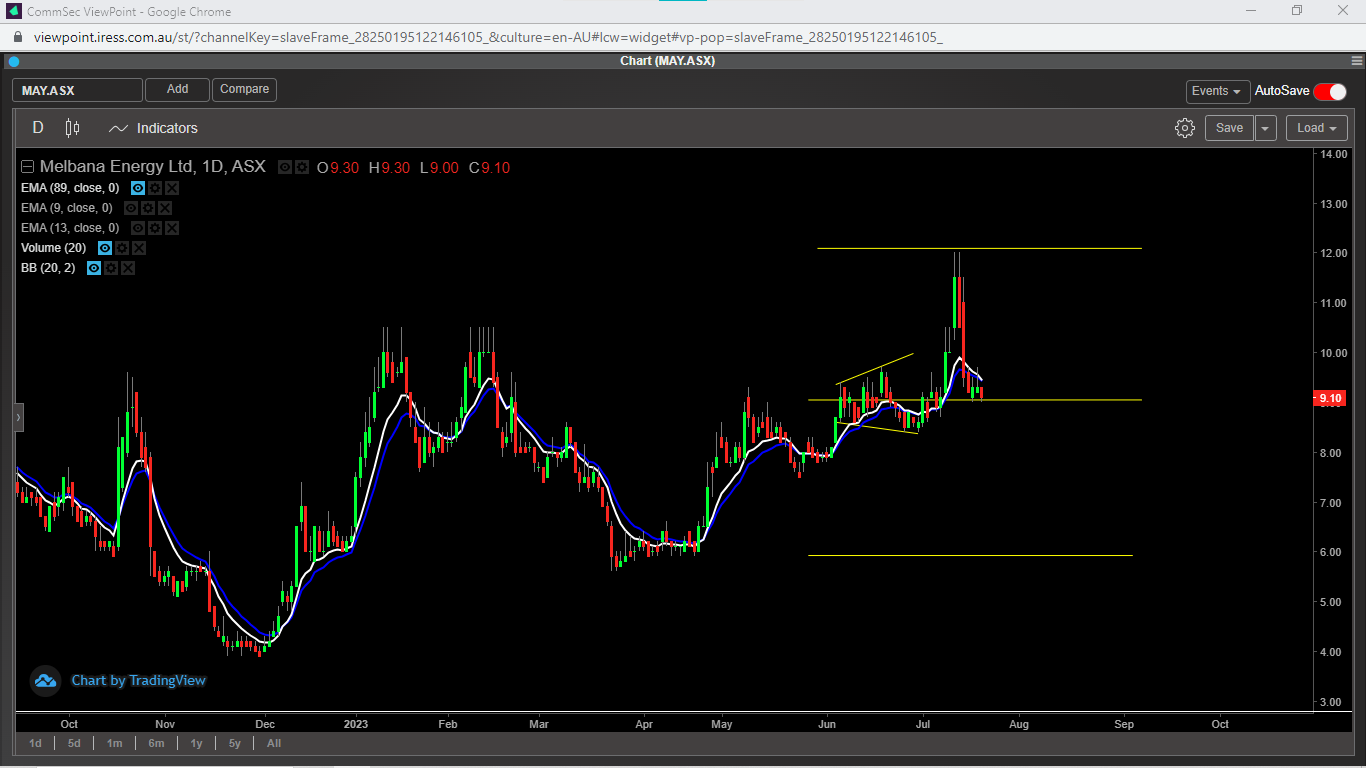Image resolution: width=1366 pixels, height=768 pixels.
Task: Toggle visibility of EMA 89 indicator
Action: tap(138, 188)
